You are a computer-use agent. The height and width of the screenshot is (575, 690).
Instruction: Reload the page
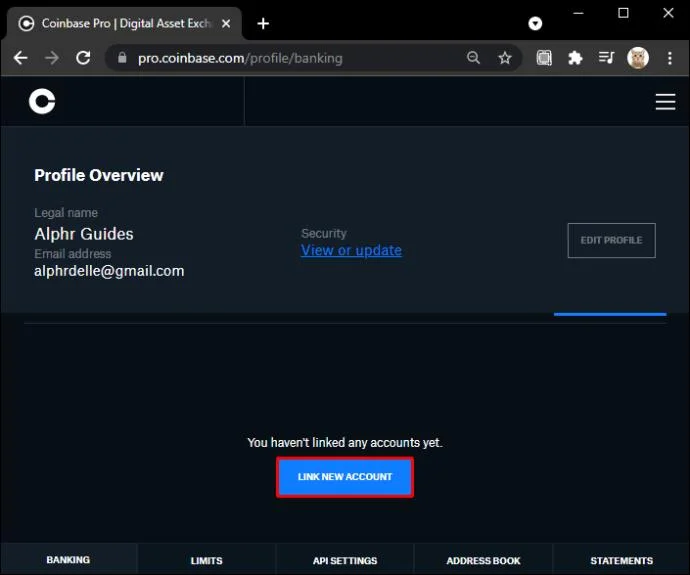[x=83, y=58]
